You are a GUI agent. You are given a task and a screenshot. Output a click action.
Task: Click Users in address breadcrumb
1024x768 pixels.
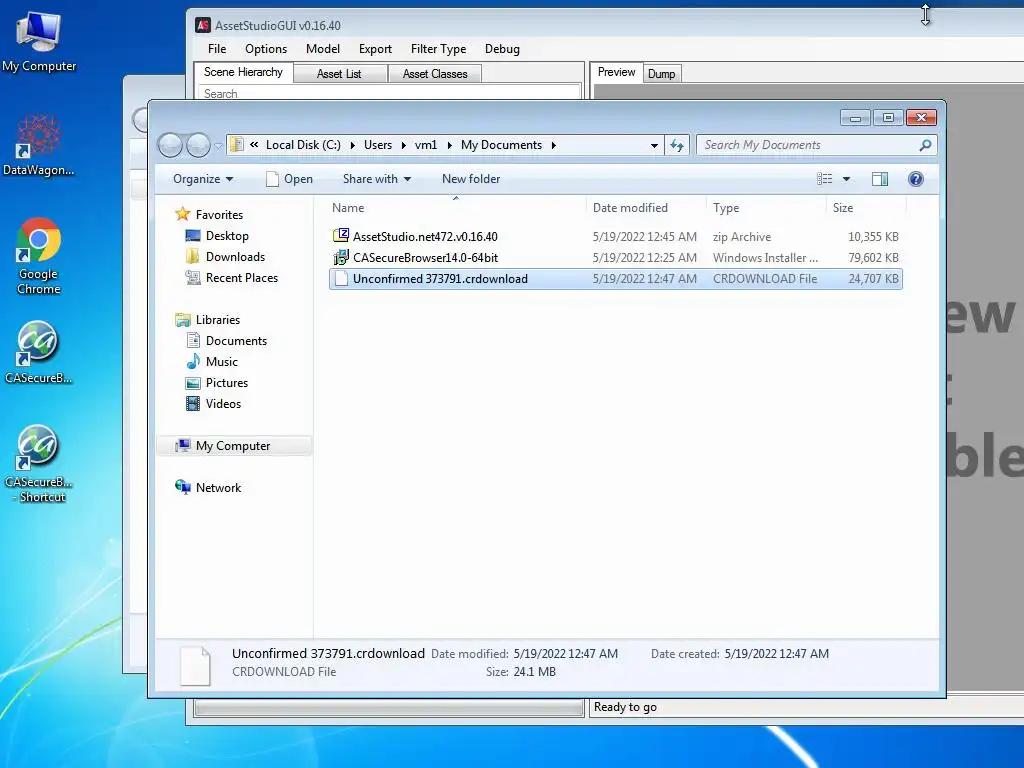point(378,145)
